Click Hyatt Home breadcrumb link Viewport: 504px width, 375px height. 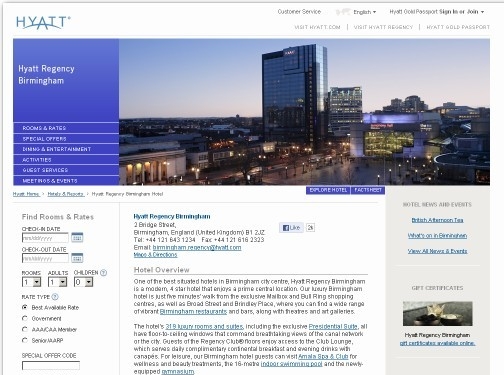coord(26,194)
